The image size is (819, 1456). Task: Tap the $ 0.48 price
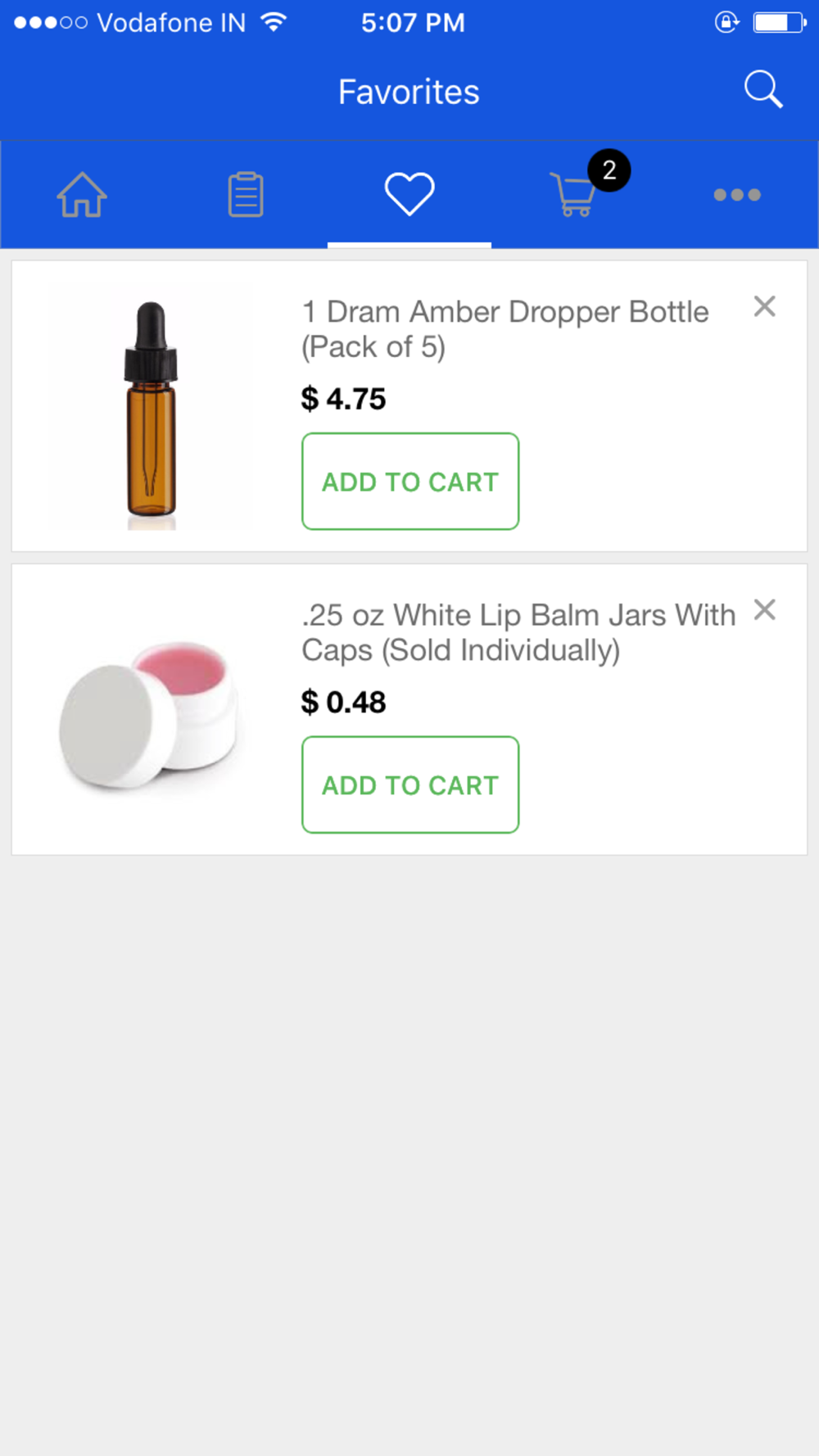(344, 702)
